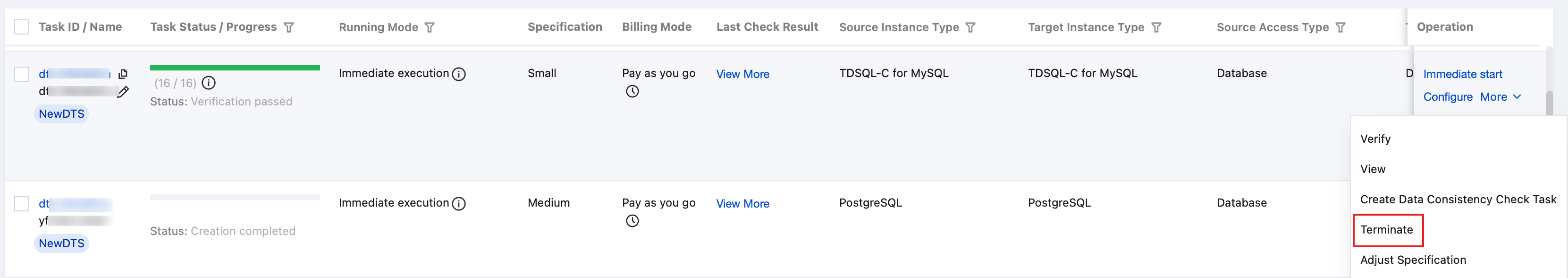Open Task Status / Progress filter icon
The width and height of the screenshot is (1568, 278).
coord(289,27)
